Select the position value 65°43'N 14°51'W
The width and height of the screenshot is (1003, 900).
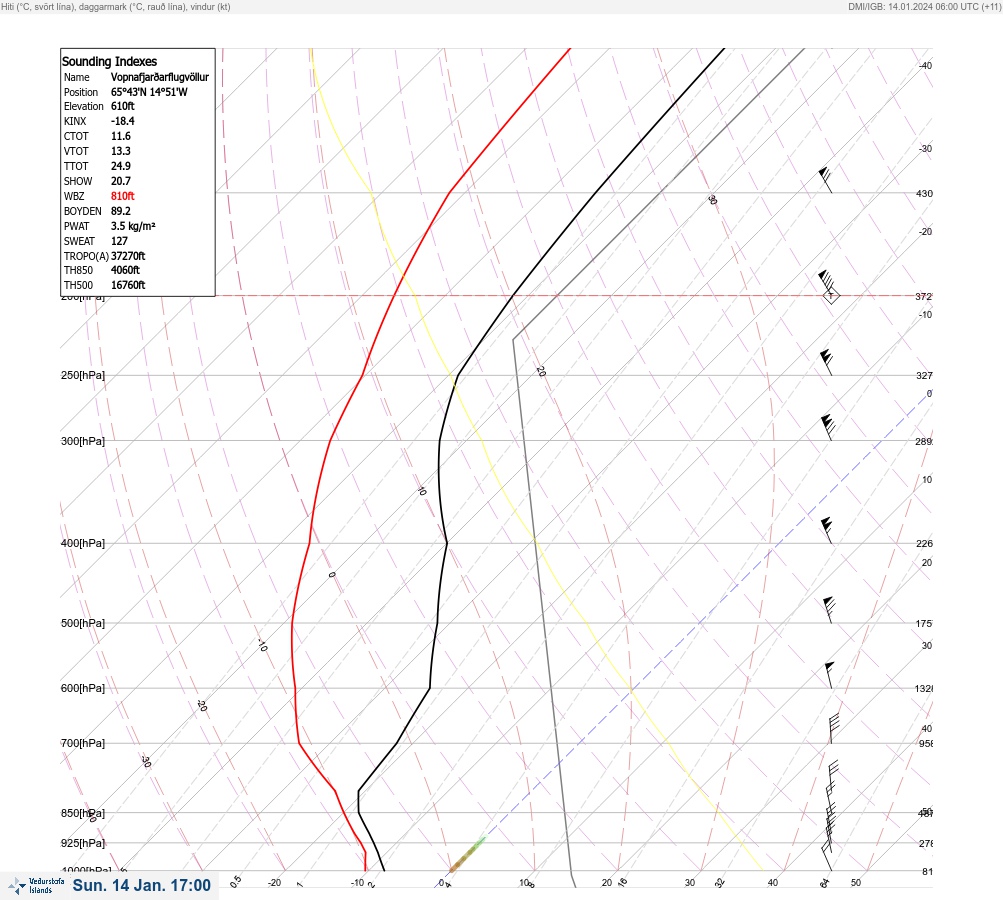(x=149, y=92)
